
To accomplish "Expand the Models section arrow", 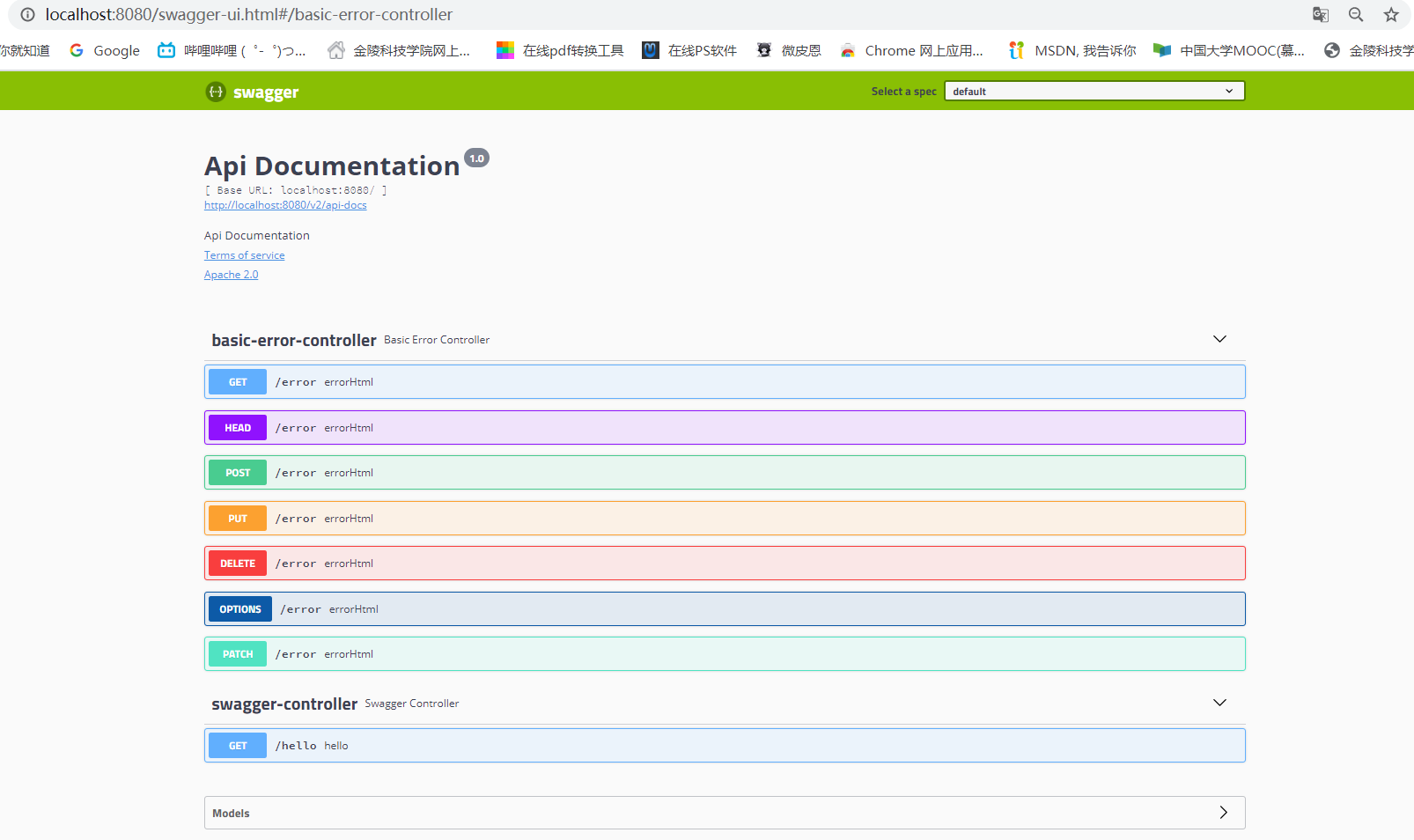I will (x=1223, y=813).
